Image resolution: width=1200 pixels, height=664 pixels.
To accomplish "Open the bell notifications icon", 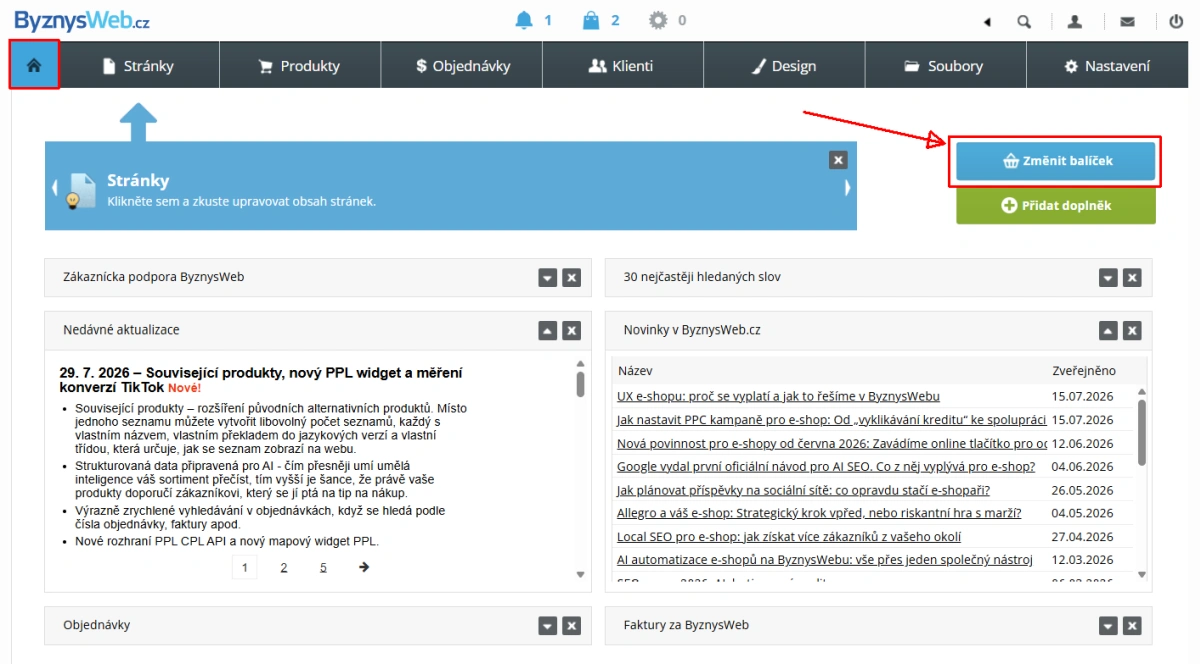I will pos(524,20).
